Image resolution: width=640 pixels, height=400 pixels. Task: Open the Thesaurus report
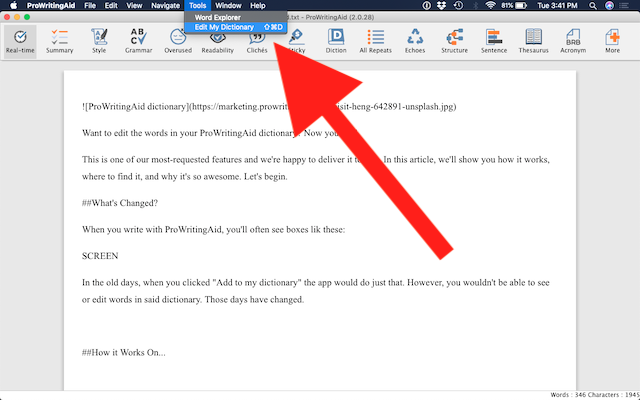tap(533, 42)
